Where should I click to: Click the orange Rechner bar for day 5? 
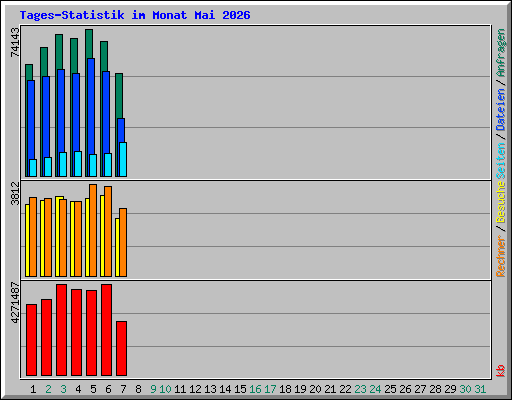pyautogui.click(x=93, y=230)
